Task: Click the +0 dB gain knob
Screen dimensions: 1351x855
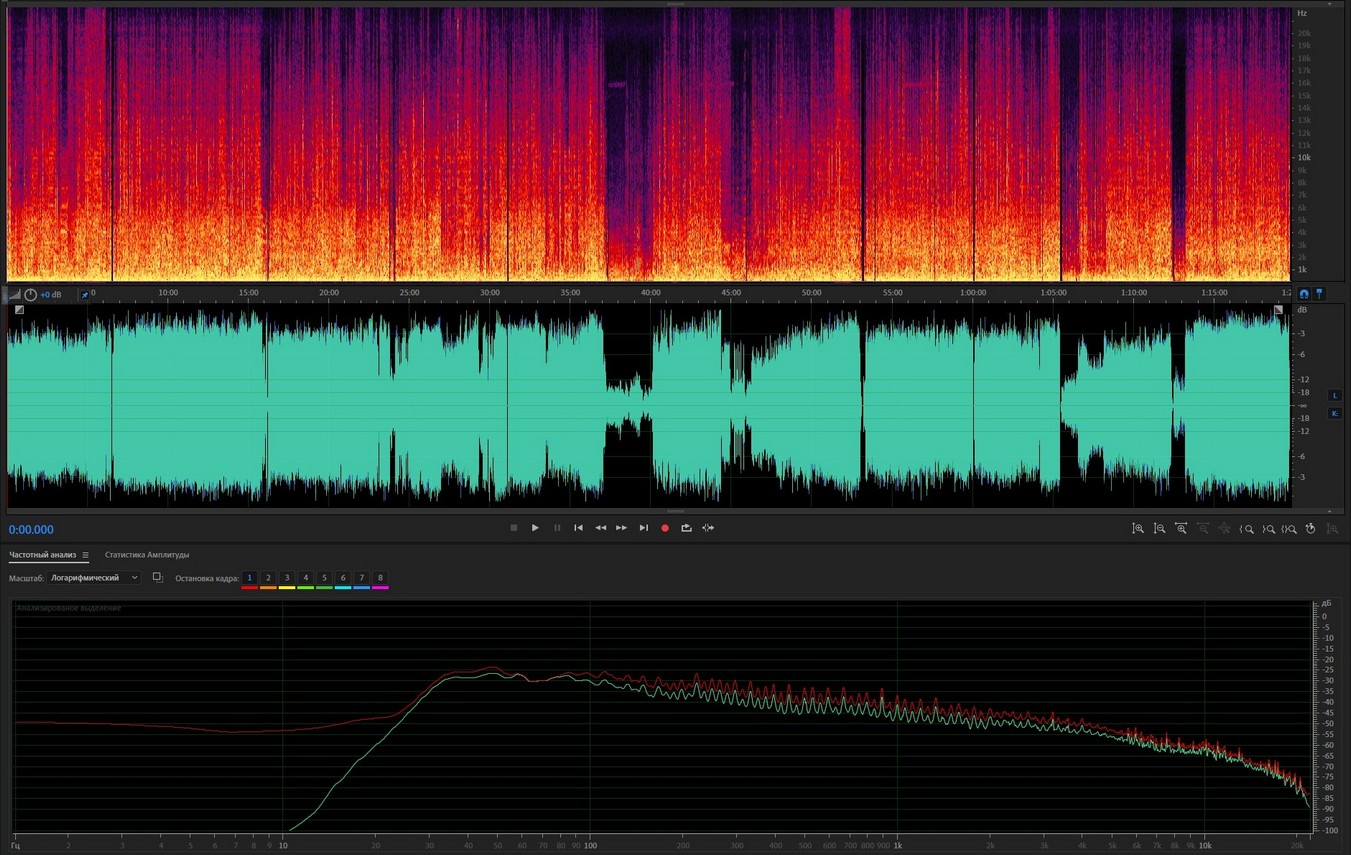Action: click(31, 294)
